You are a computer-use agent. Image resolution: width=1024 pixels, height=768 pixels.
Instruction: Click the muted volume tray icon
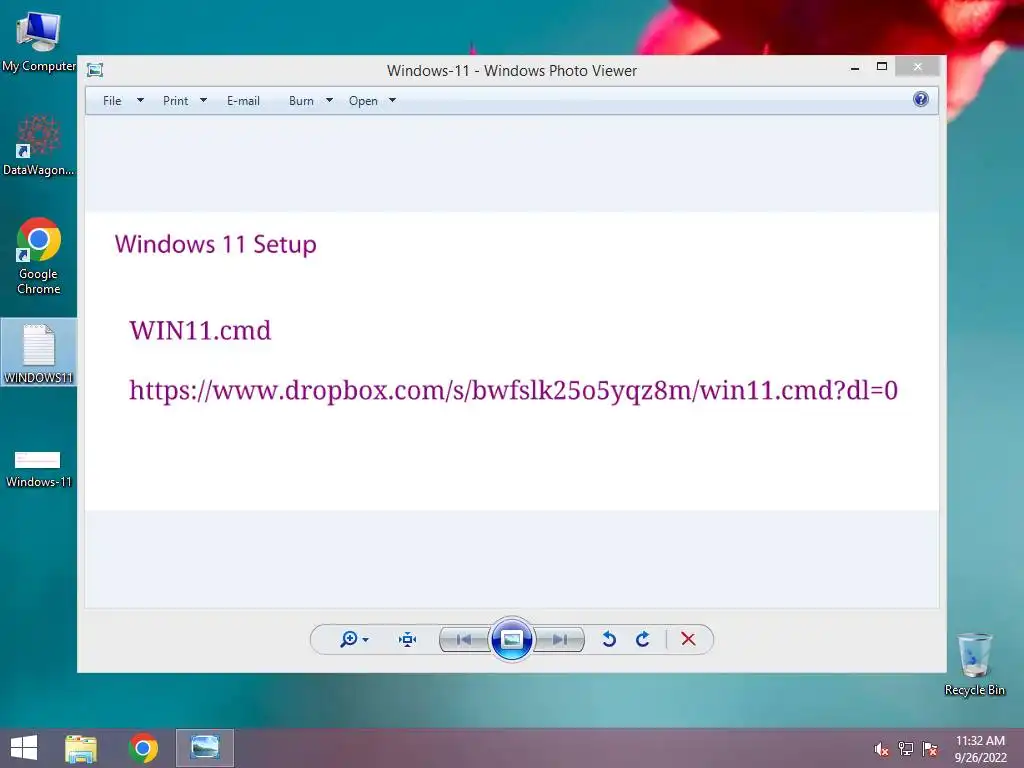882,749
